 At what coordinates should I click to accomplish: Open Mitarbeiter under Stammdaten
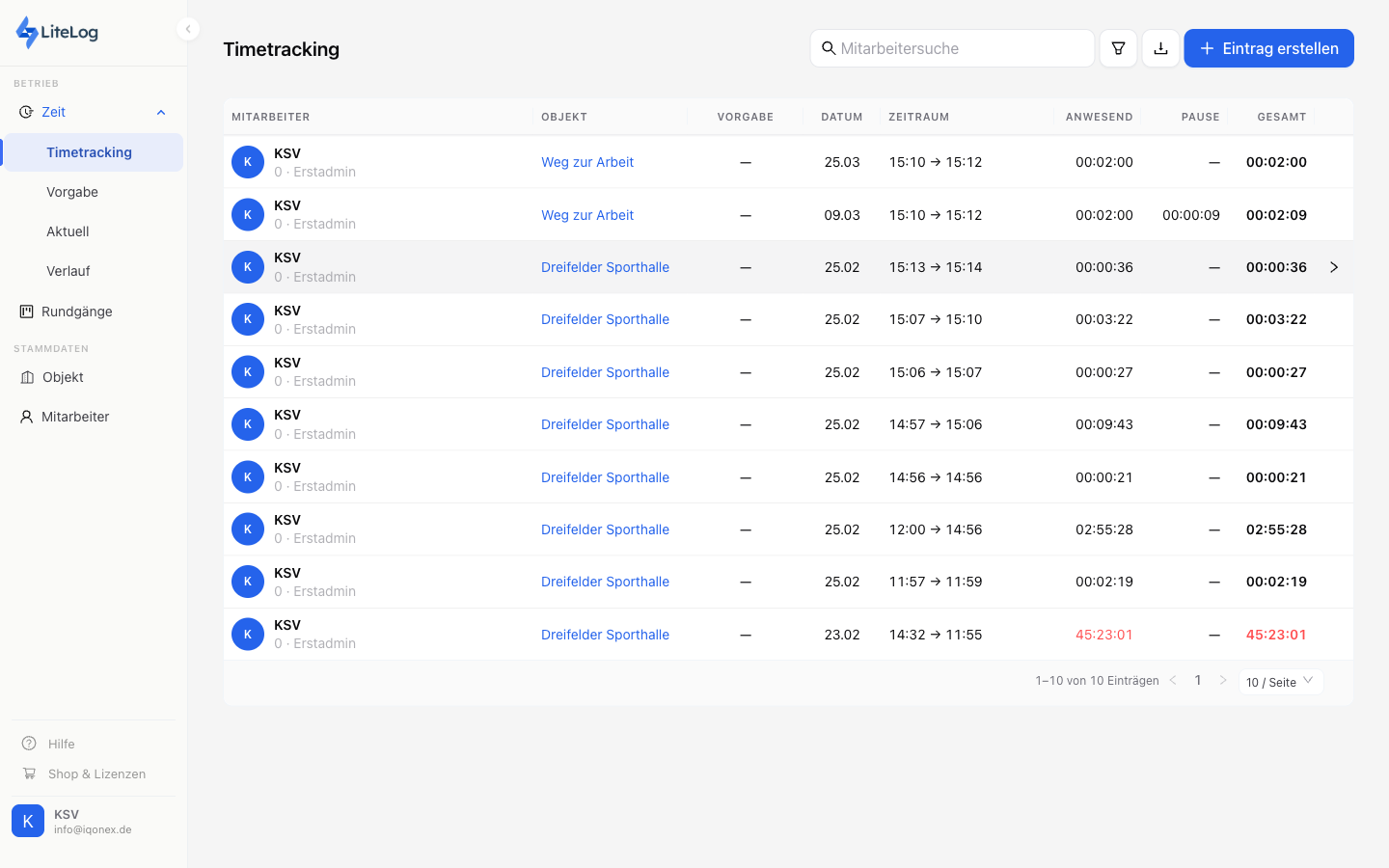[x=75, y=417]
